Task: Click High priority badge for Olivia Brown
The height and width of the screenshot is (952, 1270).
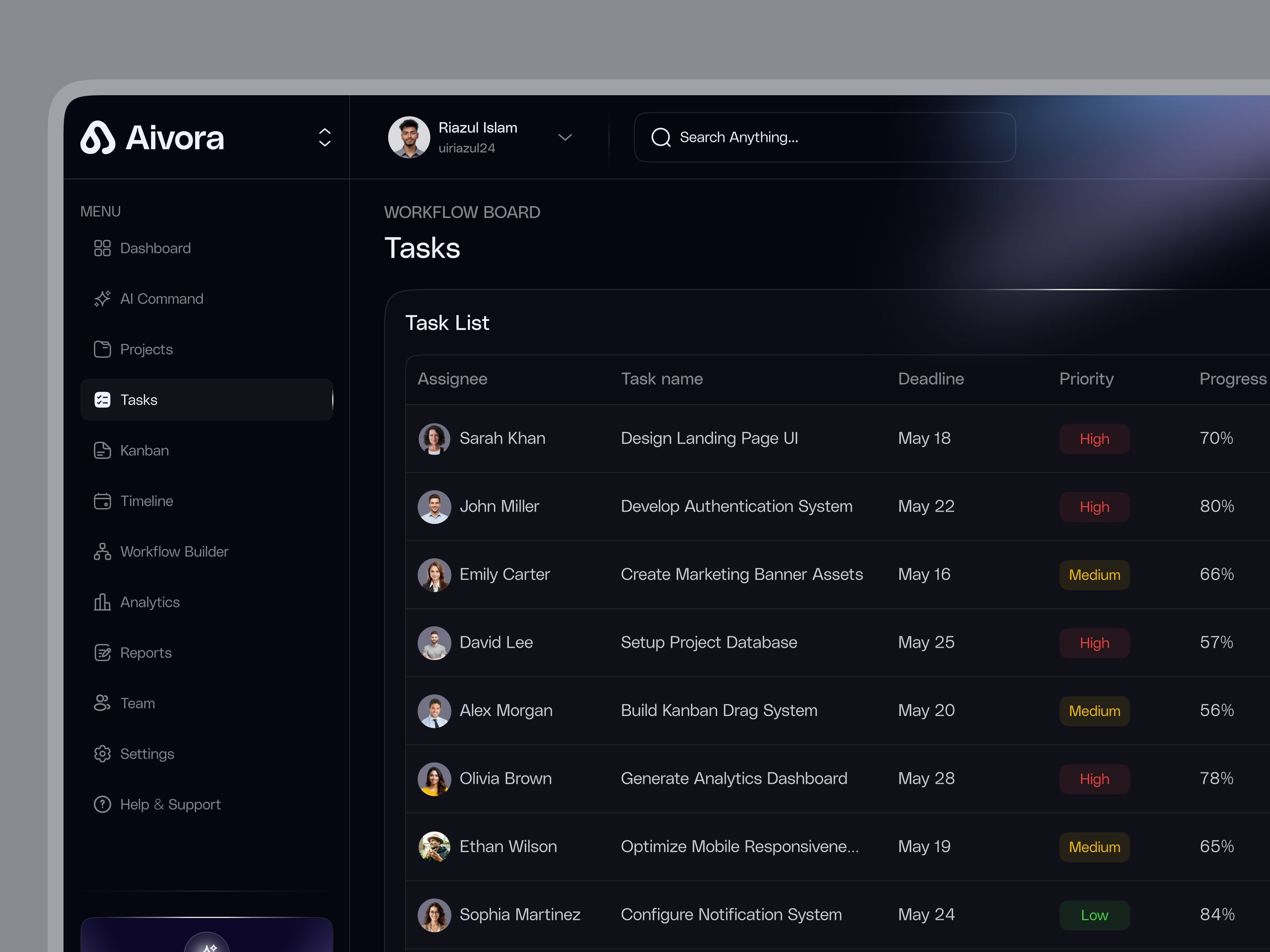Action: [1094, 779]
